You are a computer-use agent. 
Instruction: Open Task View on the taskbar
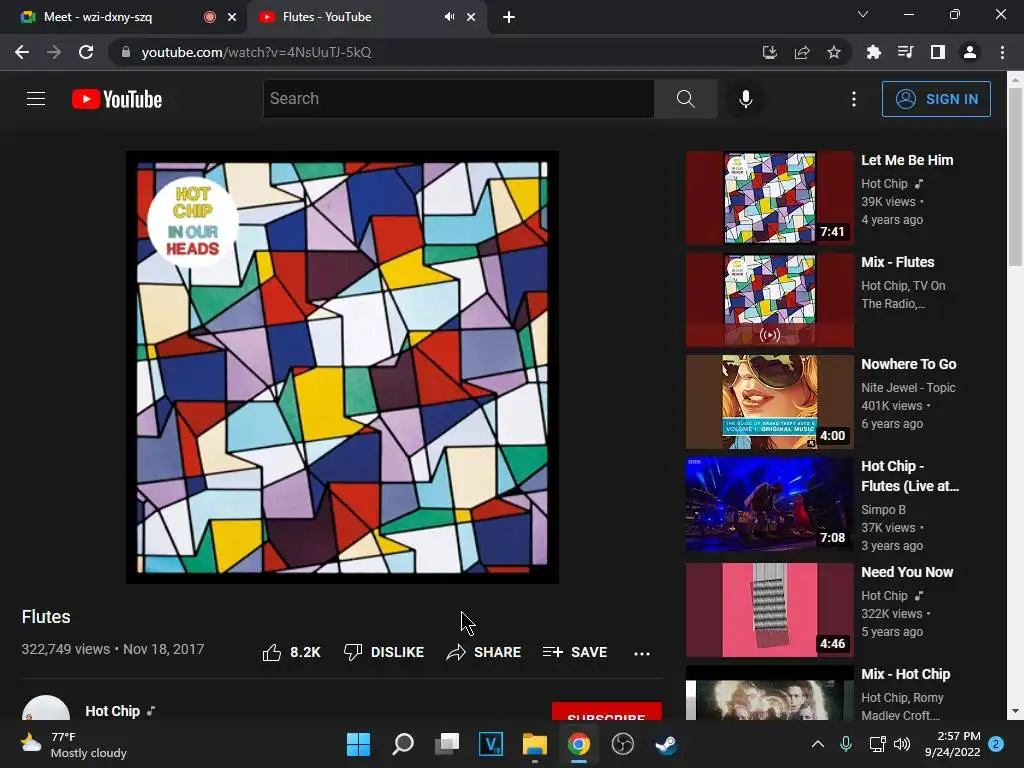pos(447,744)
